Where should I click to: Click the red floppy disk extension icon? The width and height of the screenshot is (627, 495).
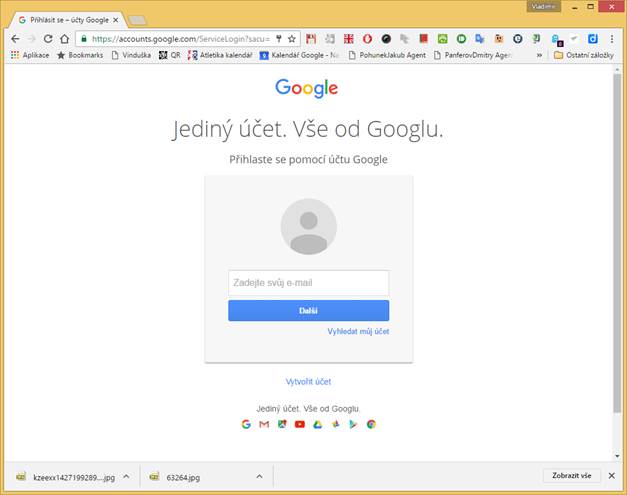[x=311, y=39]
